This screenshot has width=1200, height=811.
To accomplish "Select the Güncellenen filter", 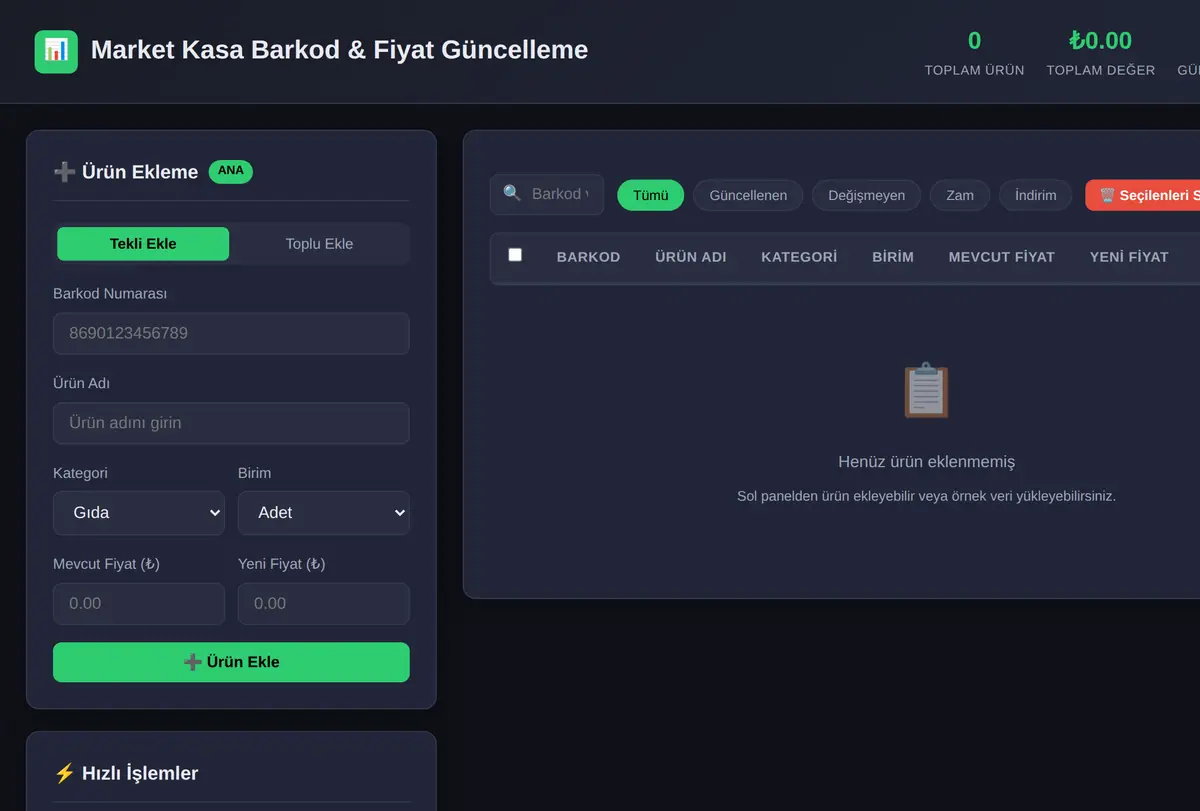I will (748, 195).
